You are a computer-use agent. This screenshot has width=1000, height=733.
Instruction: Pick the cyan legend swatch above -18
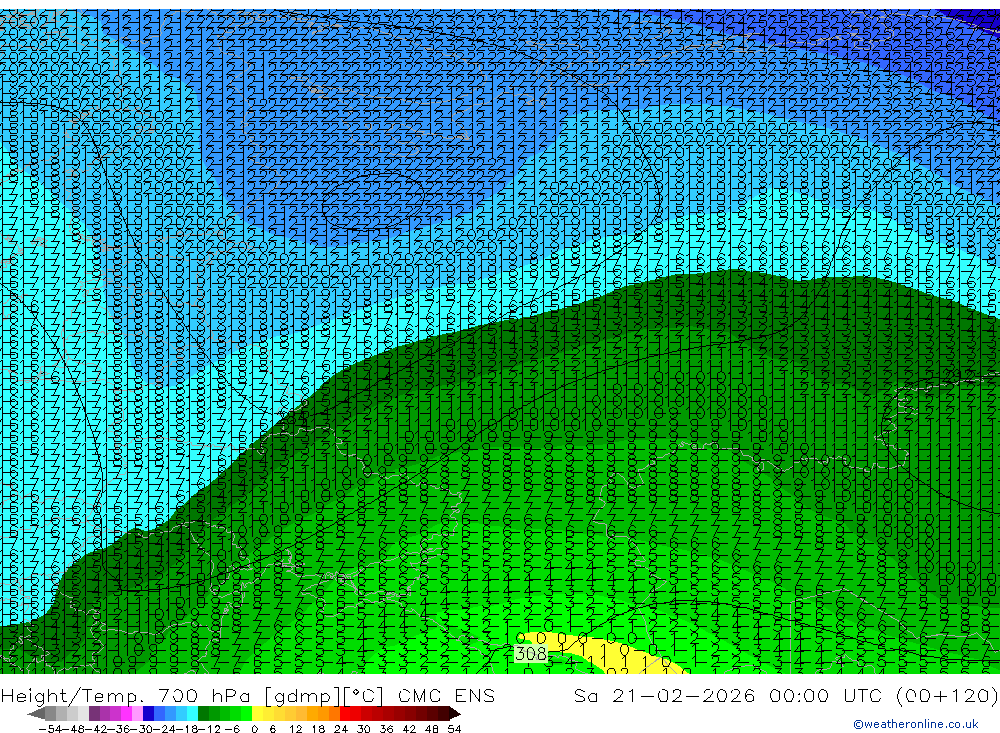click(x=192, y=714)
